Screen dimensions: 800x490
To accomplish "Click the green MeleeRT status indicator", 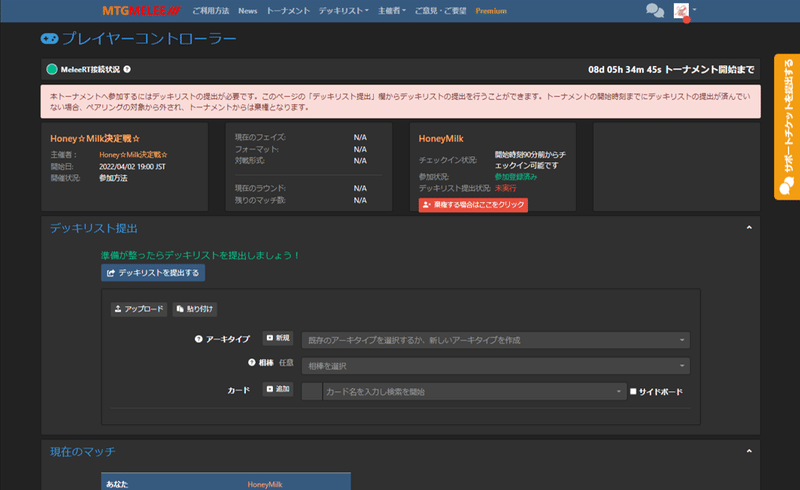I will [x=52, y=69].
